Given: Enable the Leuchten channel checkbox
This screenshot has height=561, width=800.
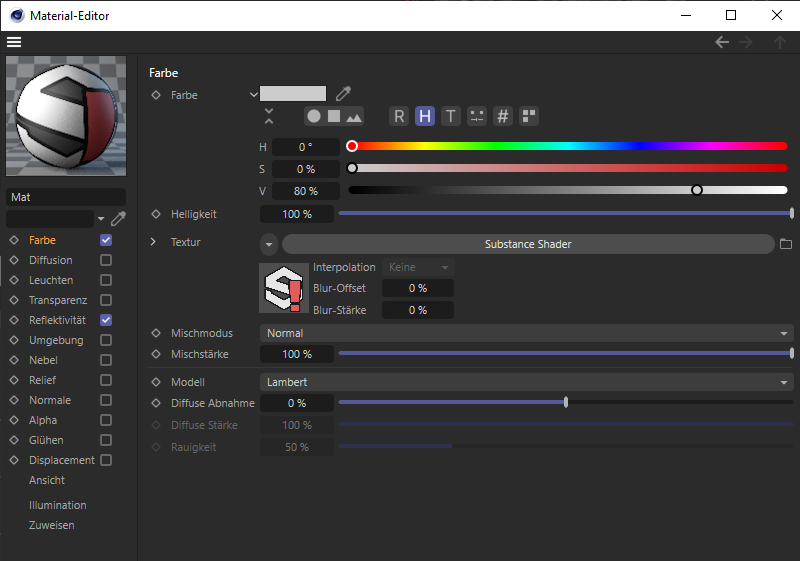Looking at the screenshot, I should (x=106, y=280).
